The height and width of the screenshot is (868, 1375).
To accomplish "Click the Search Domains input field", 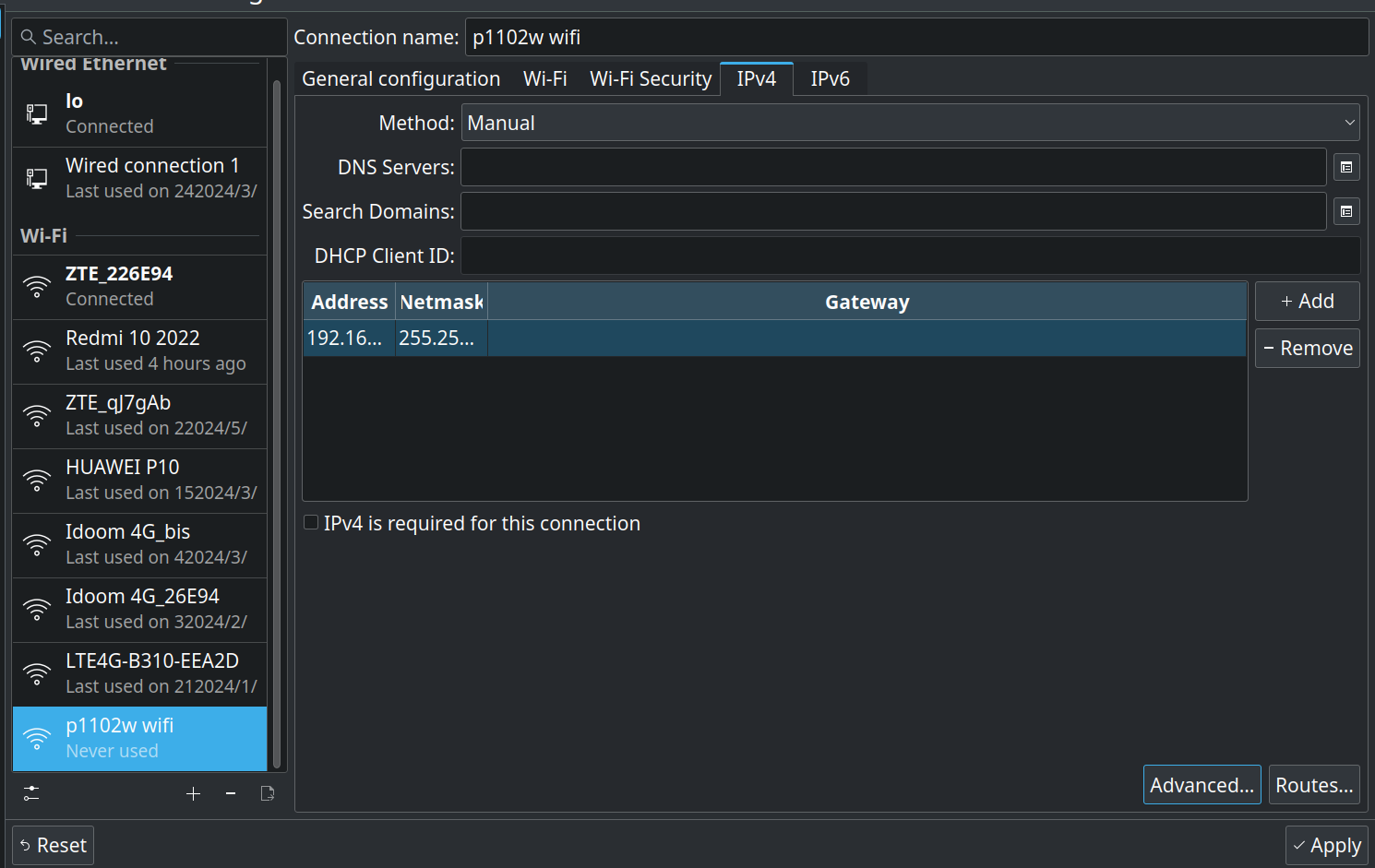I will pyautogui.click(x=893, y=211).
